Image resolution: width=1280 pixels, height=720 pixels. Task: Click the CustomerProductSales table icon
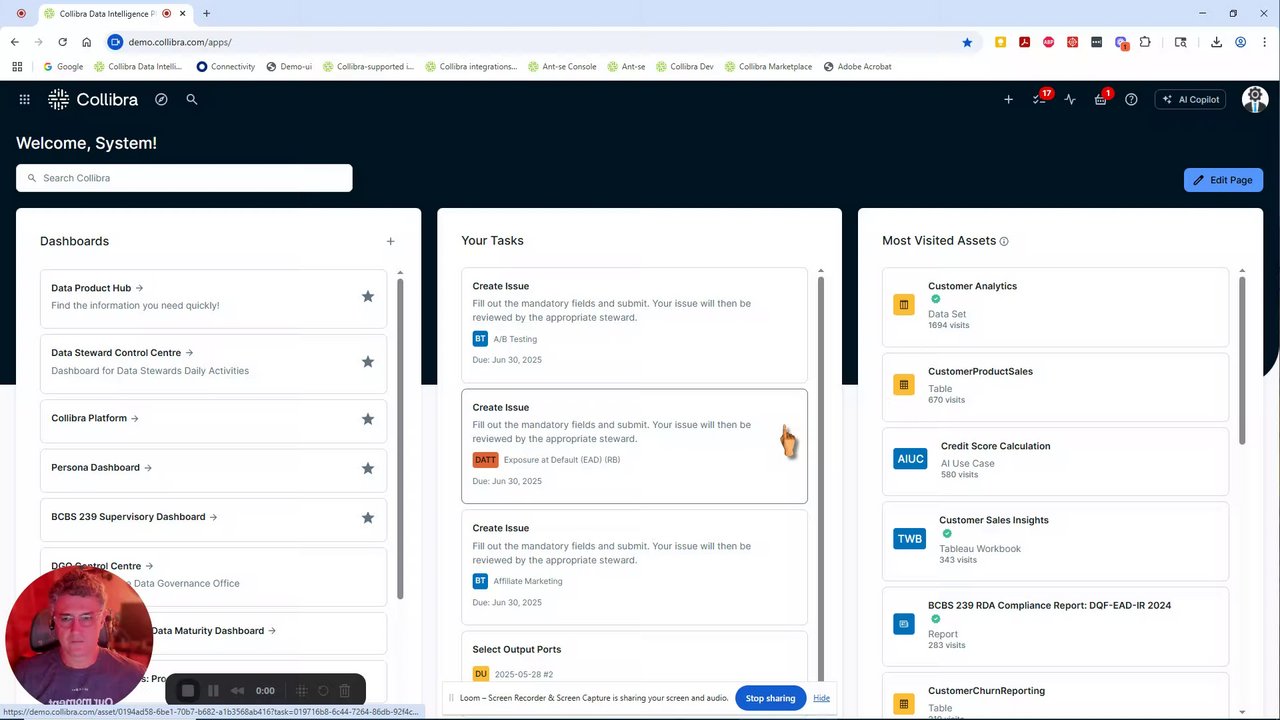coord(904,385)
